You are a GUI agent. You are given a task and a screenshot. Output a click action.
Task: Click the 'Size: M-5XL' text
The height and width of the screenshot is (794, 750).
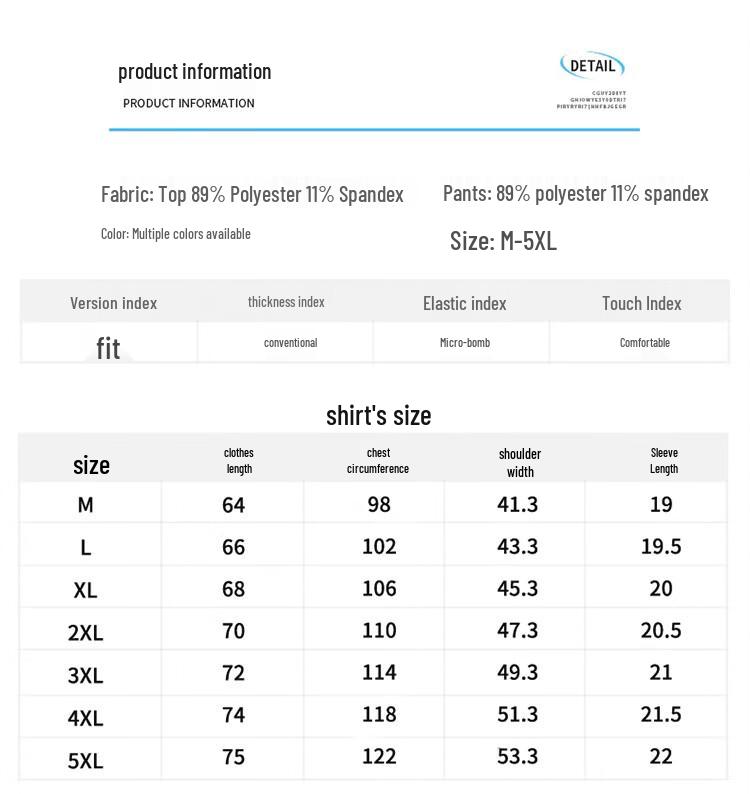(x=503, y=241)
